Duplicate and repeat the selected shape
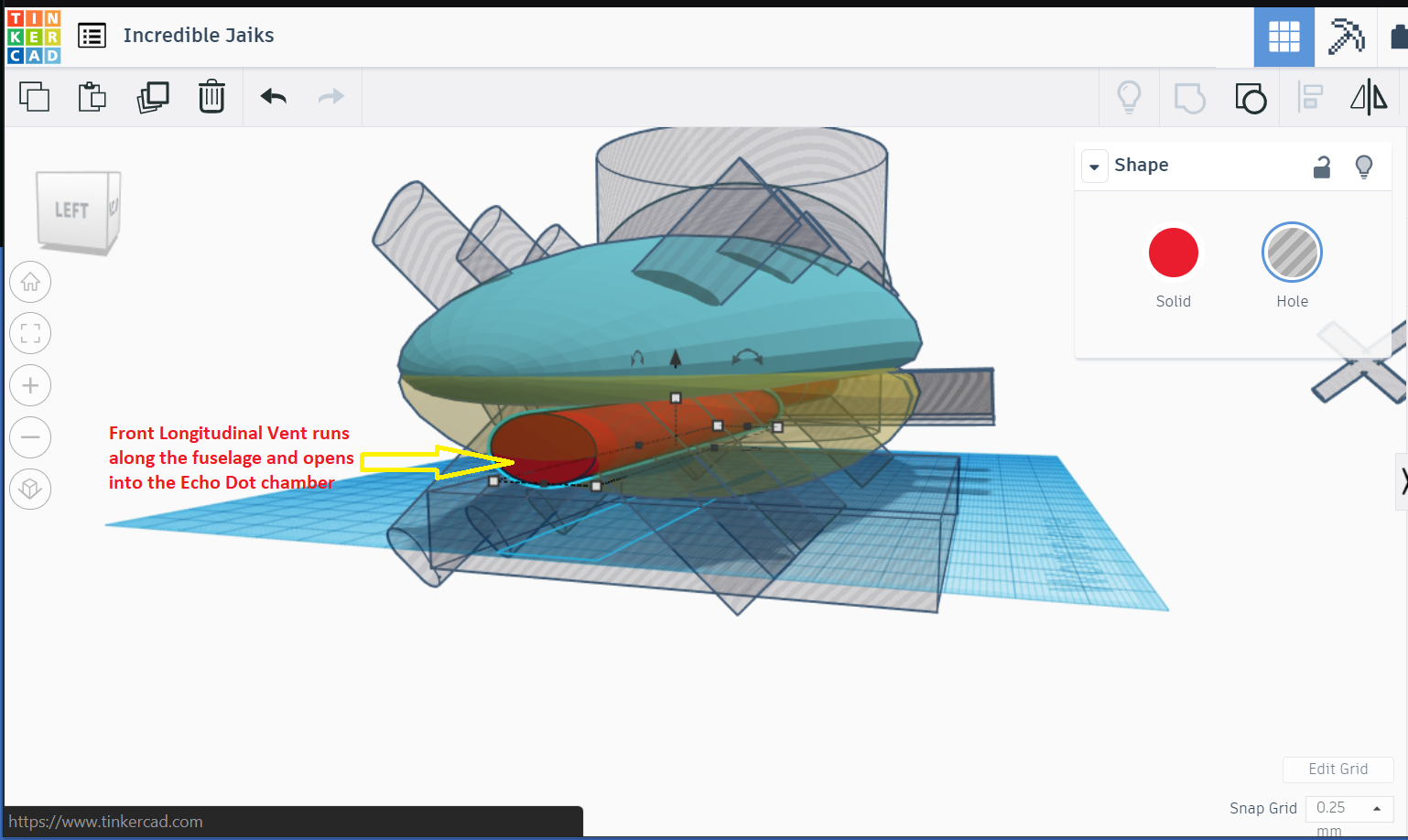1408x840 pixels. [x=153, y=96]
